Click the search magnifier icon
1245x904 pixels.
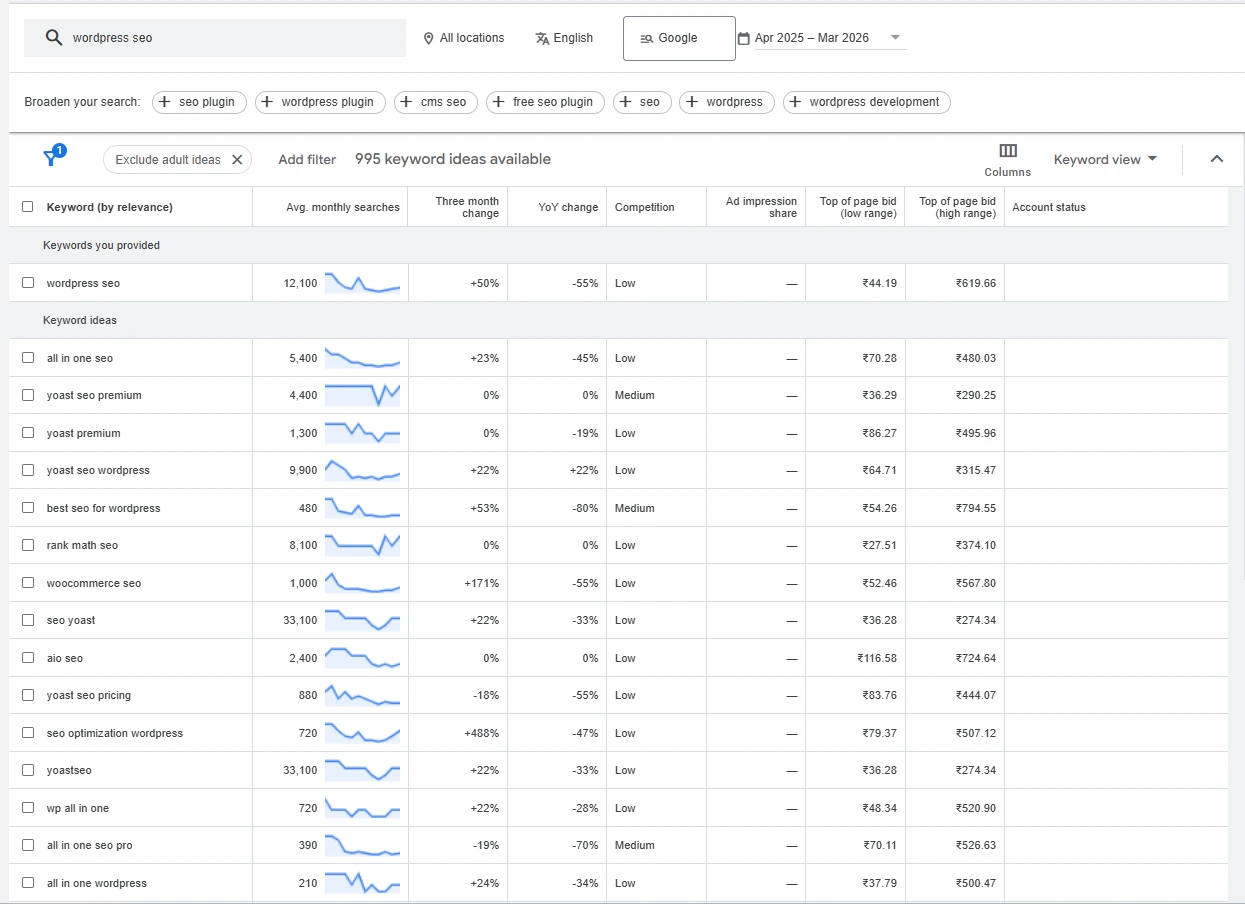tap(54, 38)
